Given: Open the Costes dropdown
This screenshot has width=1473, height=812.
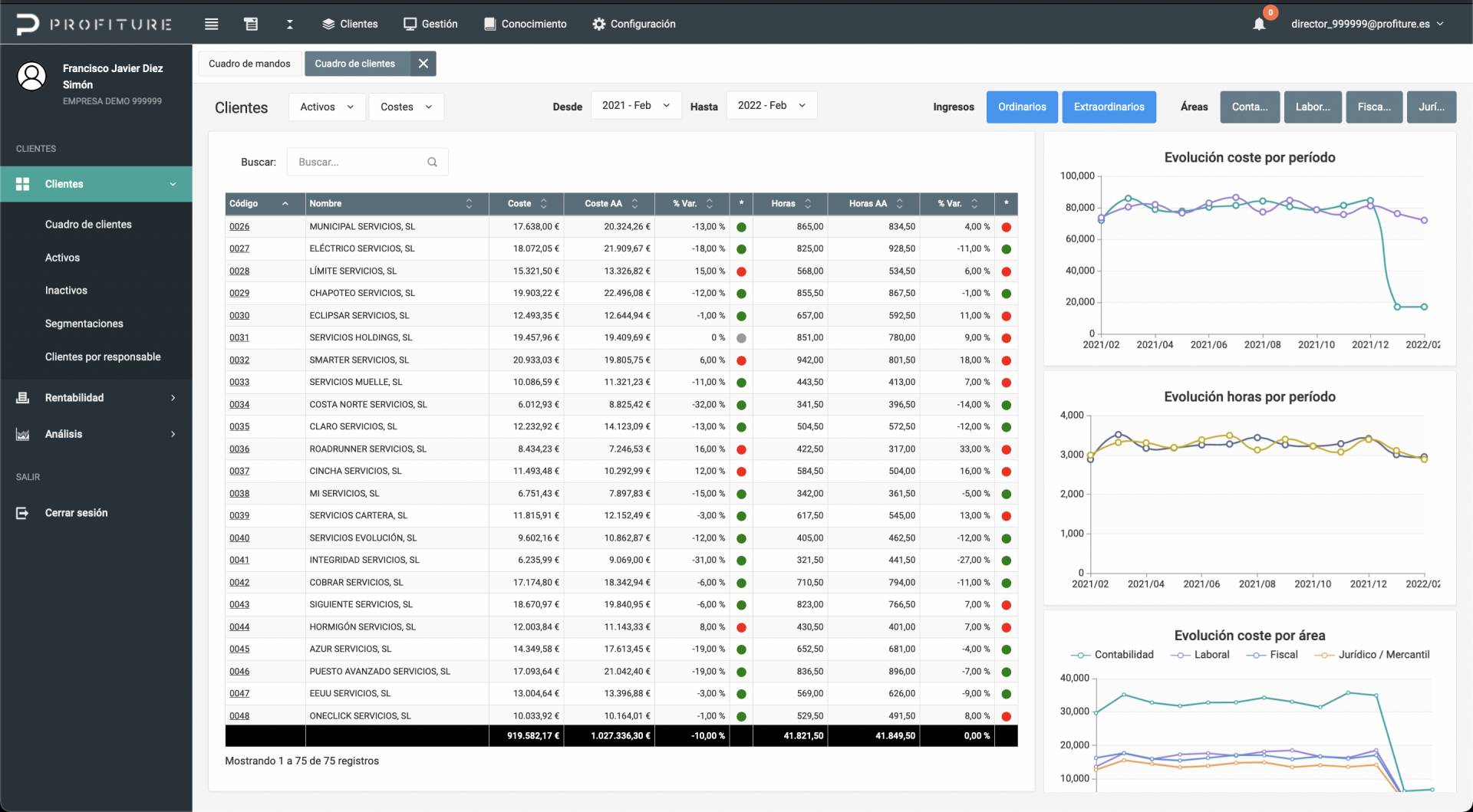Looking at the screenshot, I should tap(406, 107).
